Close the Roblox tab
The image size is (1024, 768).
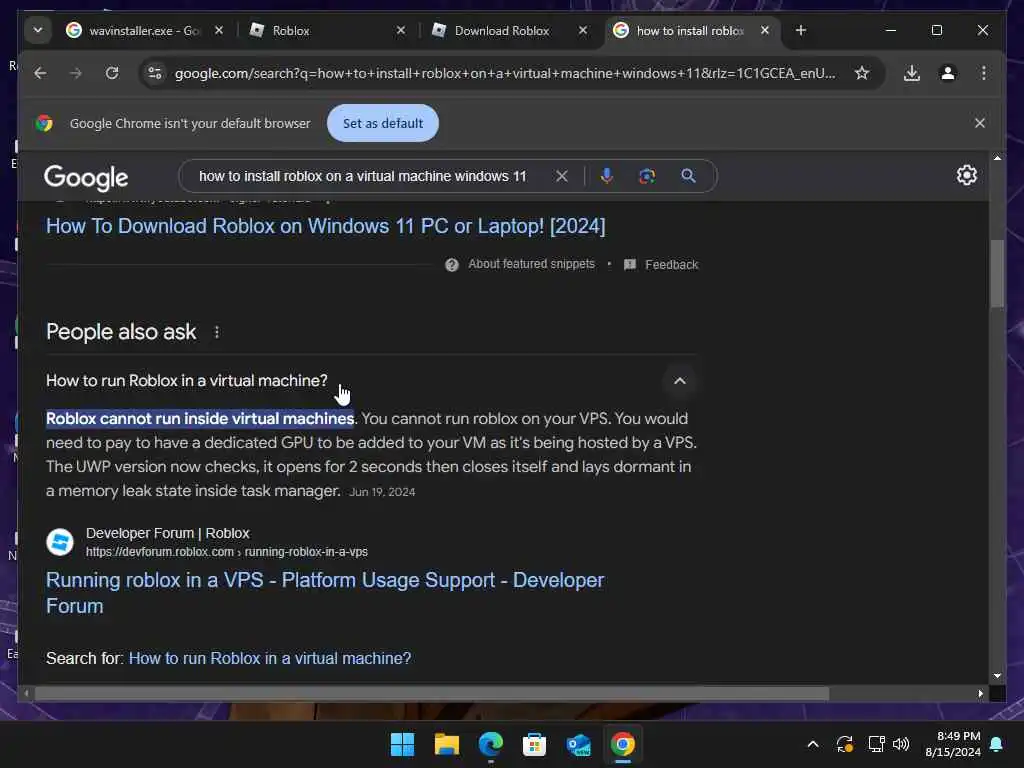401,31
